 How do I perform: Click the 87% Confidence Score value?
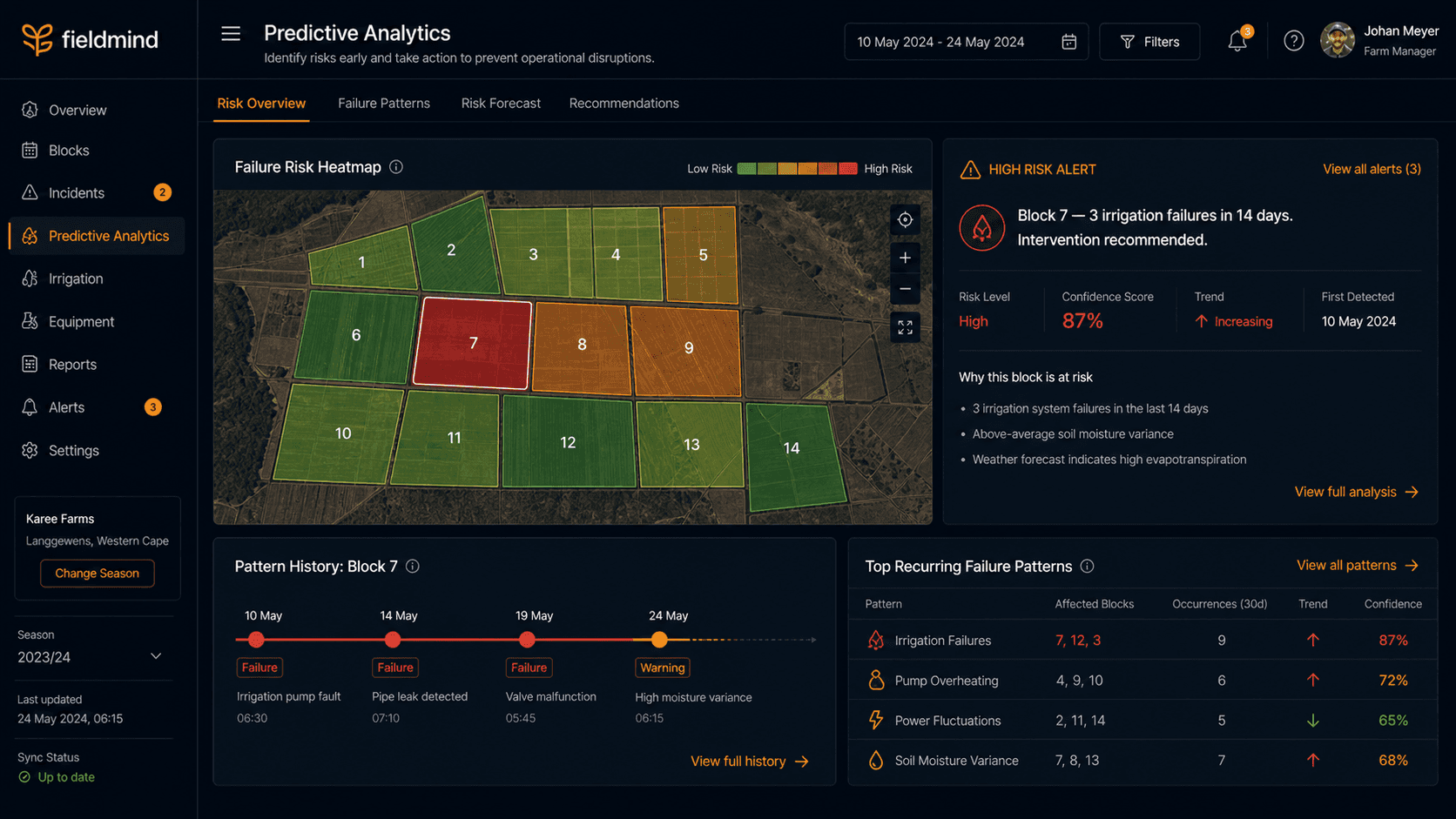(1082, 322)
